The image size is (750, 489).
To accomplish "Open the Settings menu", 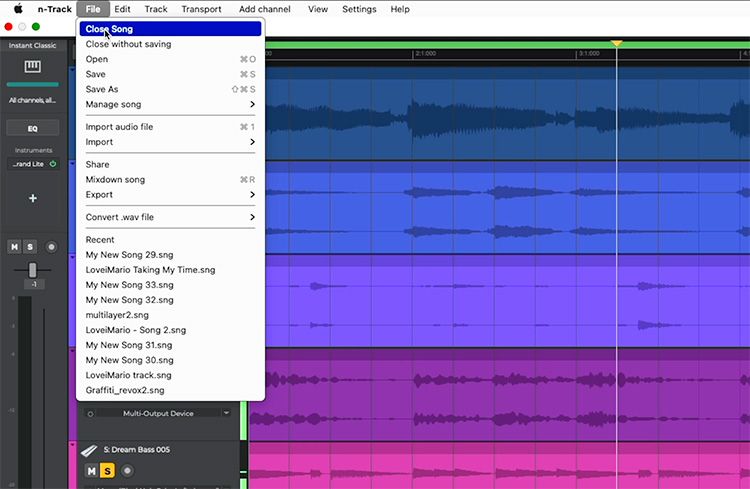I will (x=359, y=9).
